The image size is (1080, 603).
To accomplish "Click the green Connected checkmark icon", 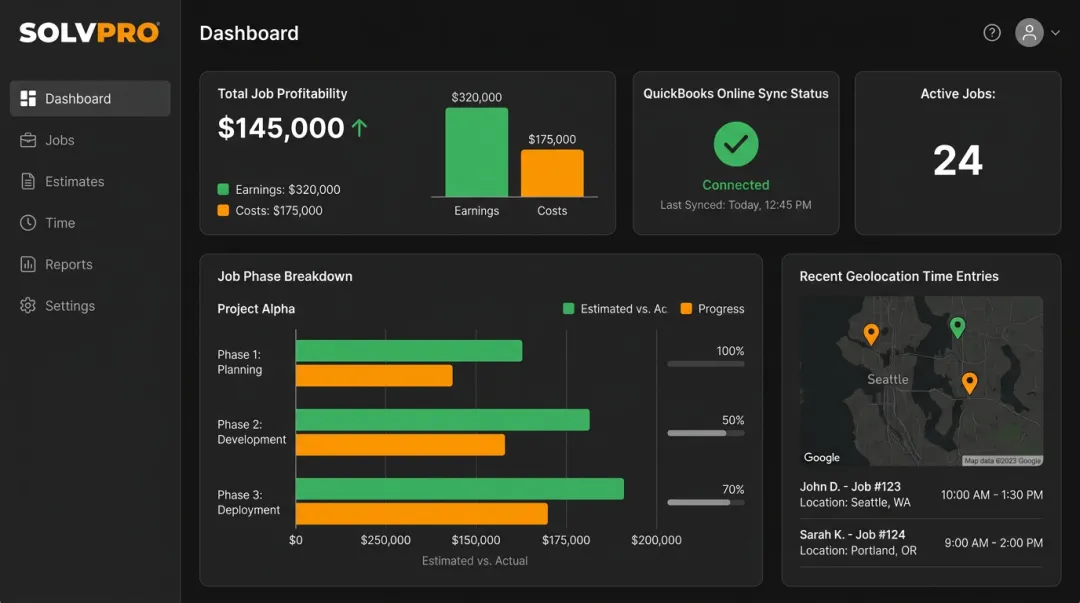I will (736, 144).
